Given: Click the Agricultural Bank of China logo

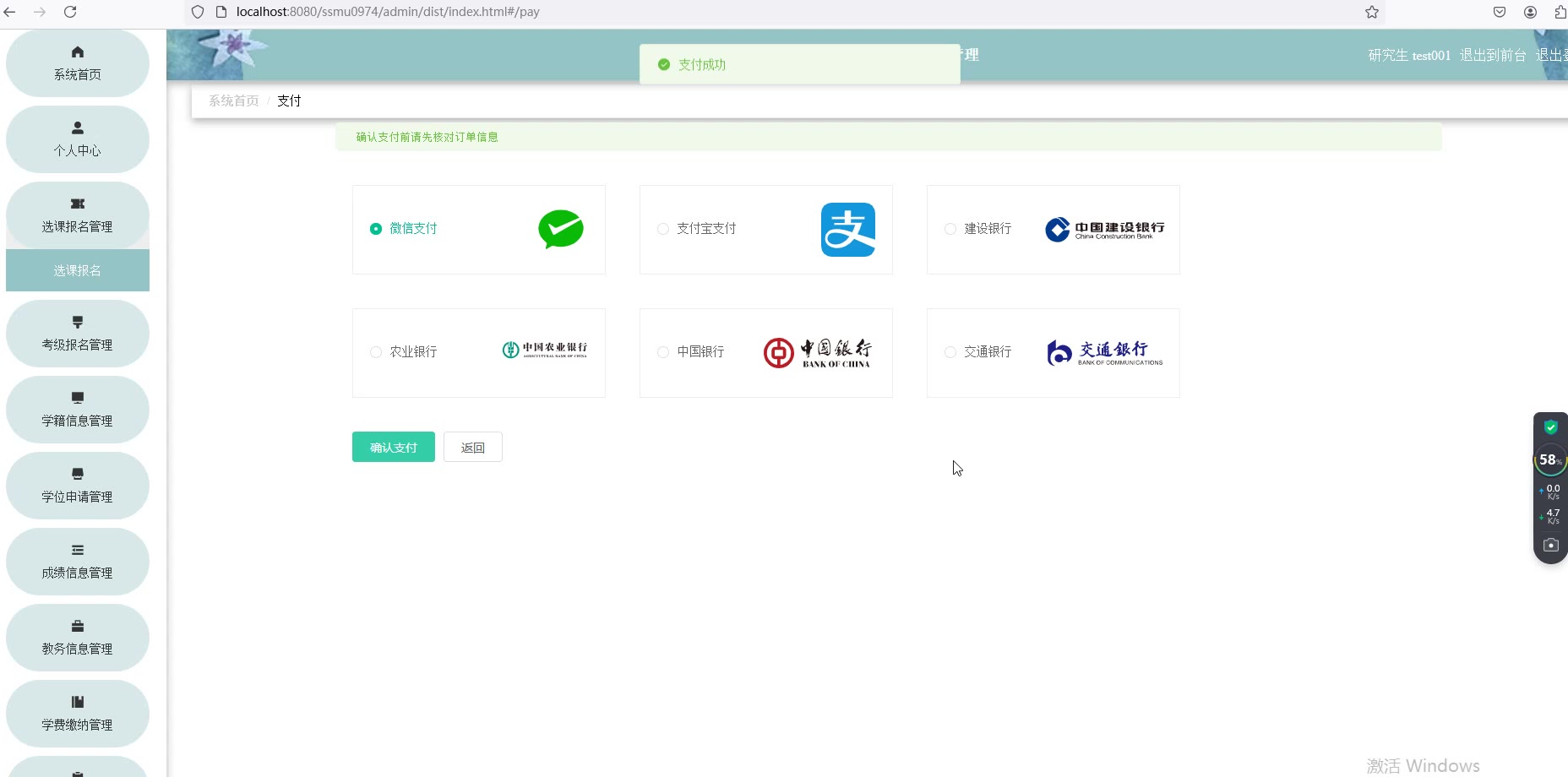Looking at the screenshot, I should [545, 350].
